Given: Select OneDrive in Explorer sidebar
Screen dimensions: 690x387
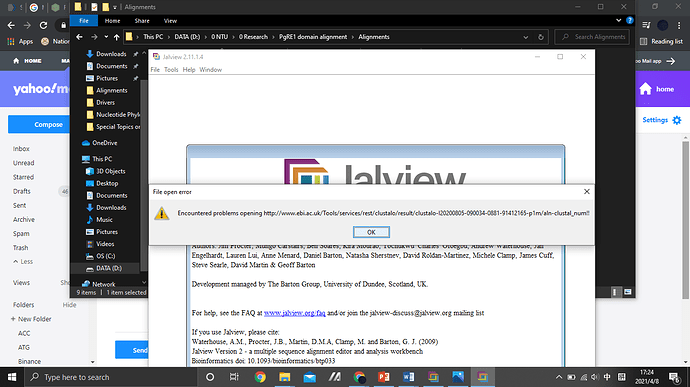Looking at the screenshot, I should point(104,143).
